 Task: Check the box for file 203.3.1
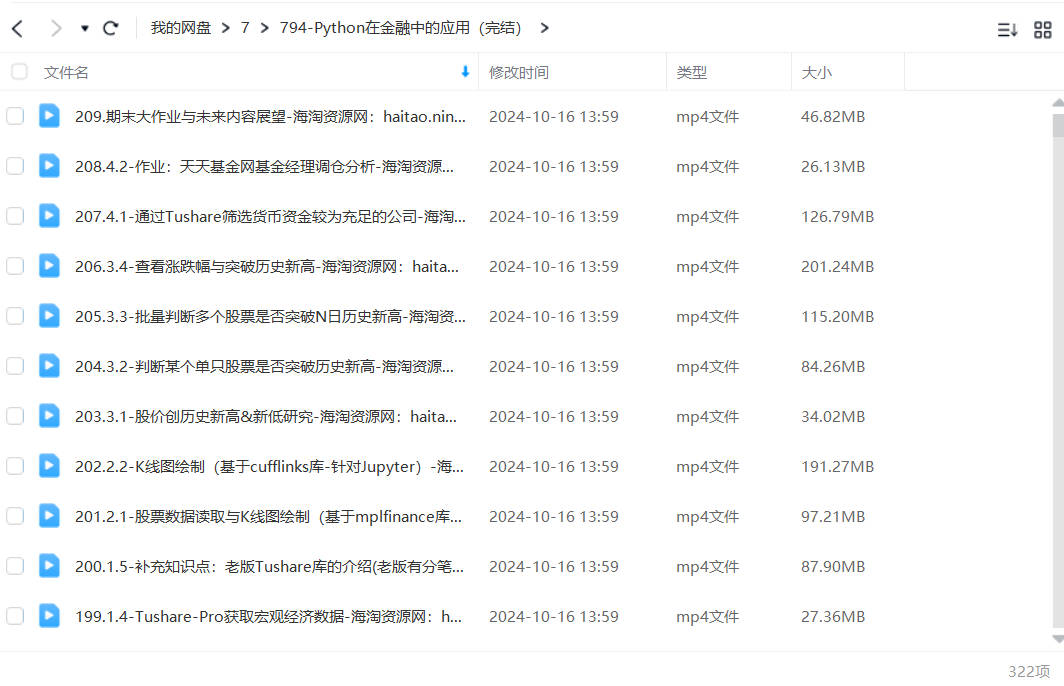point(15,416)
